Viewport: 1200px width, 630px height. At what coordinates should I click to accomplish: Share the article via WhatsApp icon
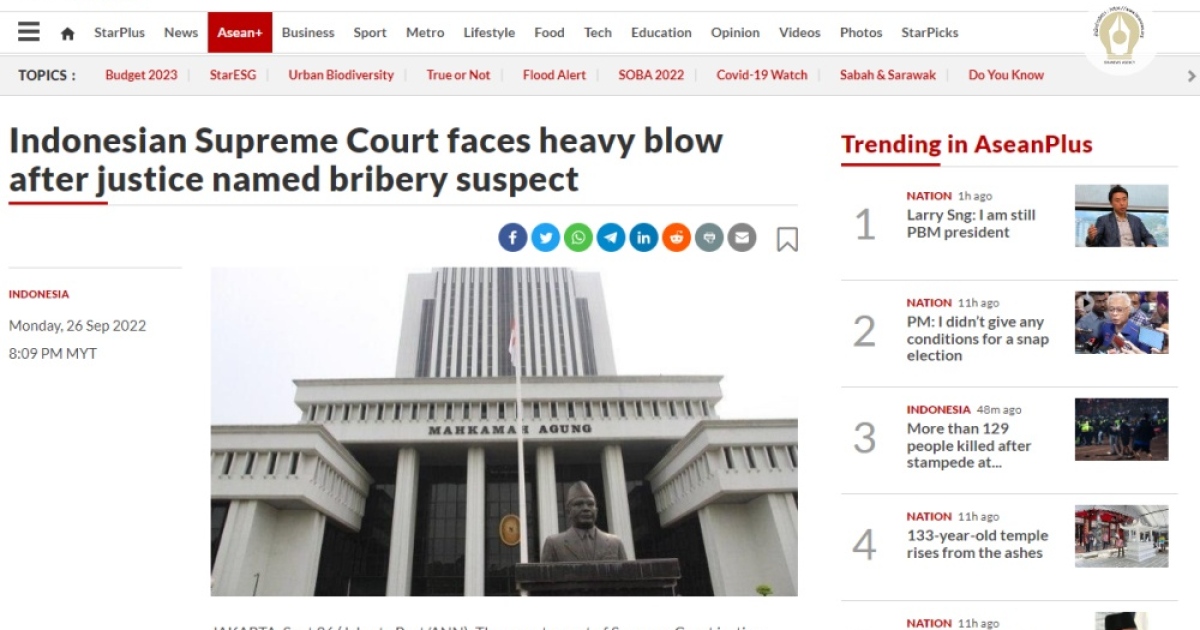point(579,237)
